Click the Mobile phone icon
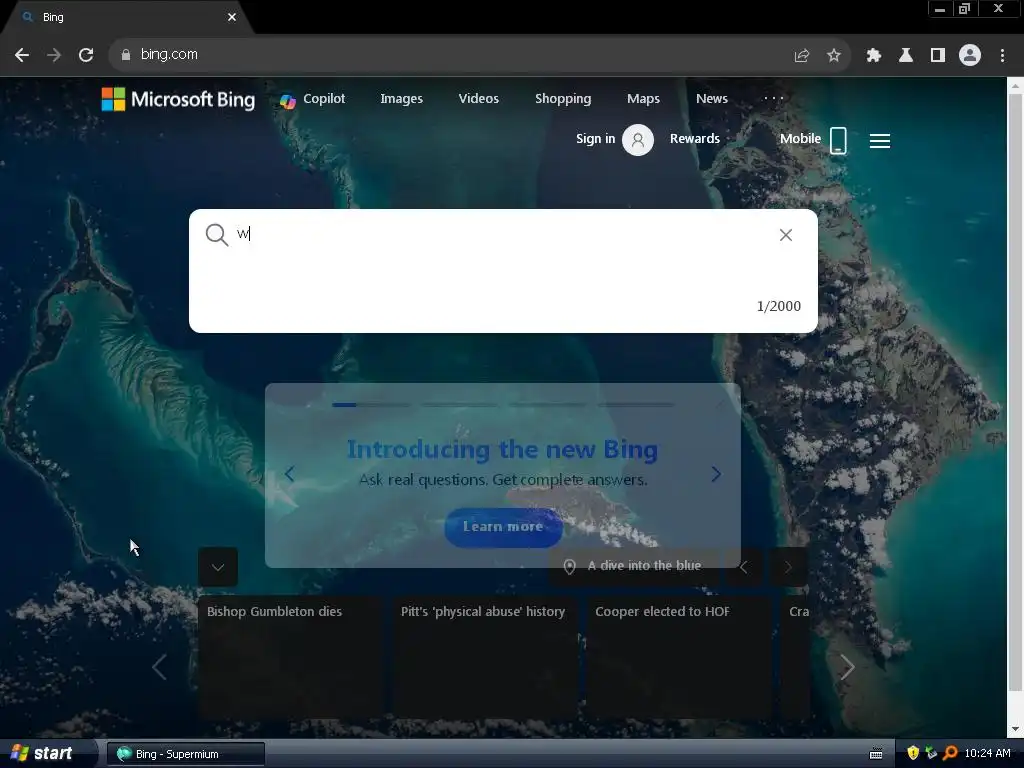 click(x=839, y=140)
